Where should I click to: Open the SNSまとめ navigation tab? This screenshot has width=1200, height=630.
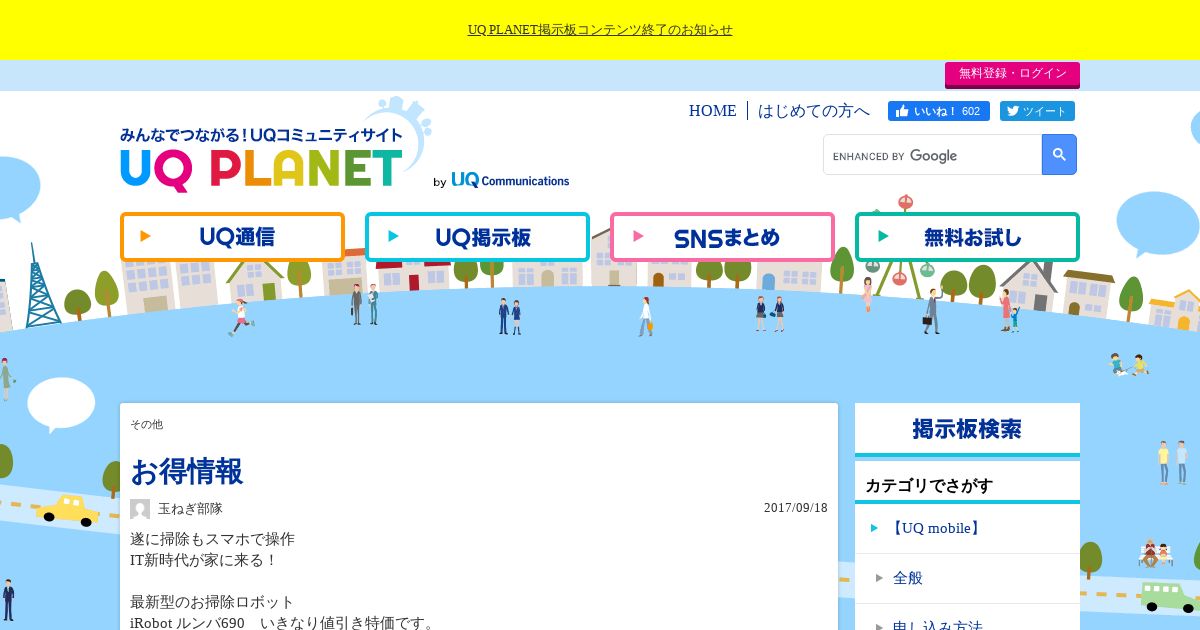coord(722,237)
